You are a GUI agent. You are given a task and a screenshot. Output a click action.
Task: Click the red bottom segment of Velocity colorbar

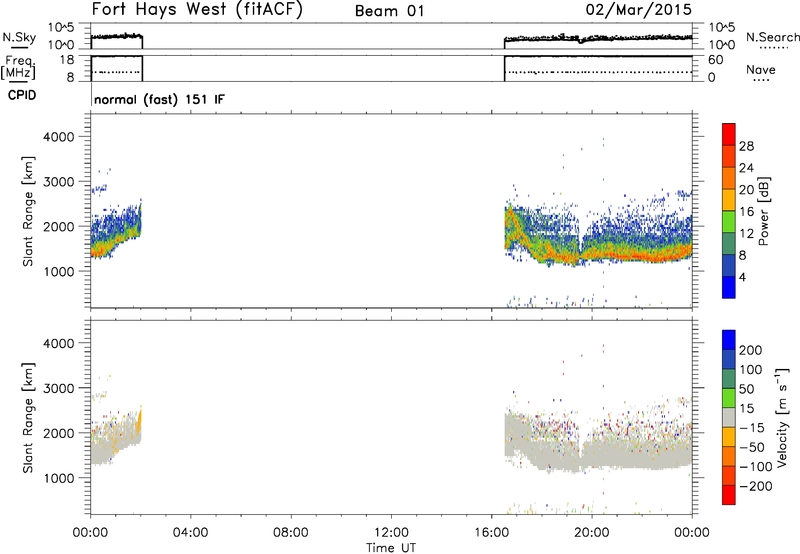click(729, 495)
